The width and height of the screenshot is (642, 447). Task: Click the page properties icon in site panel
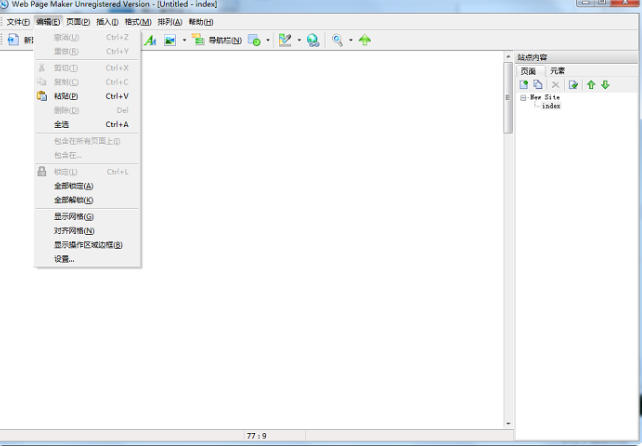click(x=573, y=85)
